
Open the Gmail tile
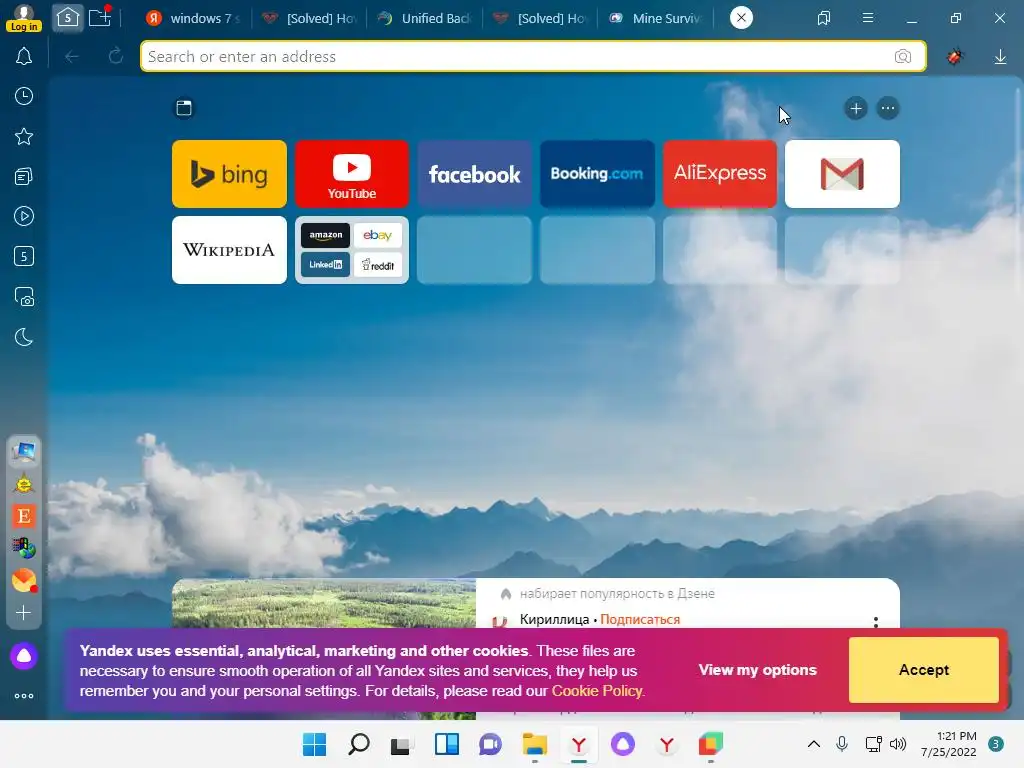tap(842, 174)
